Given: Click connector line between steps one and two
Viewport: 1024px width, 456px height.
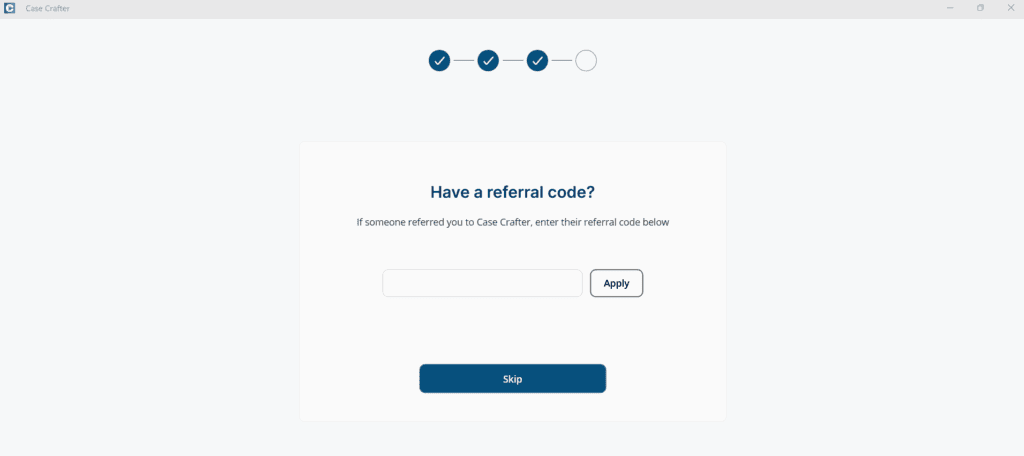Looking at the screenshot, I should 463,61.
